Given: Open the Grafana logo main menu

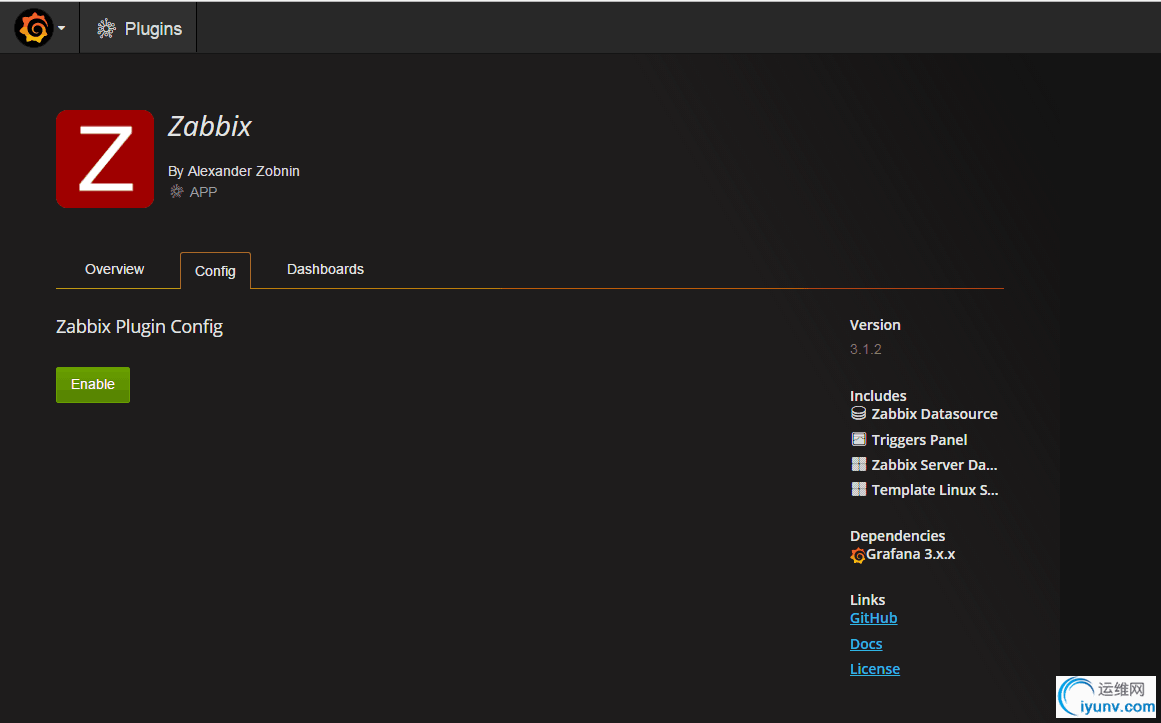Looking at the screenshot, I should (x=33, y=28).
